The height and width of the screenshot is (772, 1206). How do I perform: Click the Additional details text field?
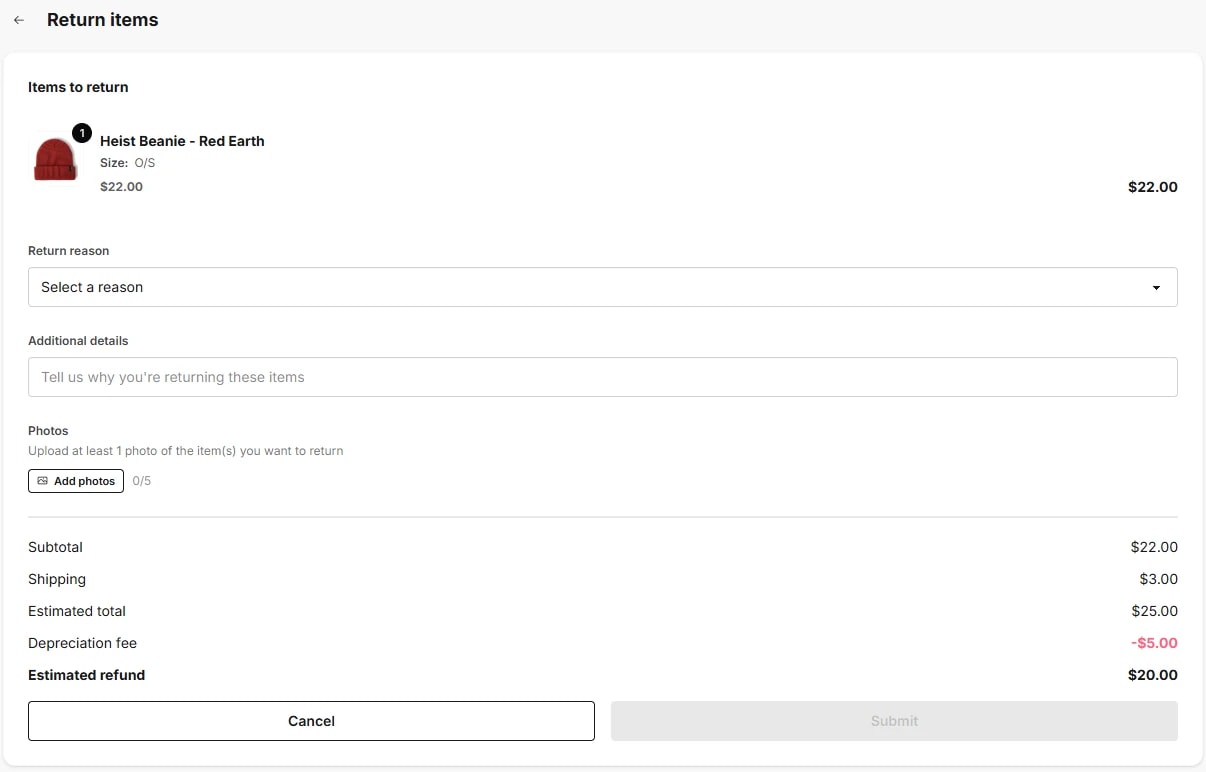[602, 377]
